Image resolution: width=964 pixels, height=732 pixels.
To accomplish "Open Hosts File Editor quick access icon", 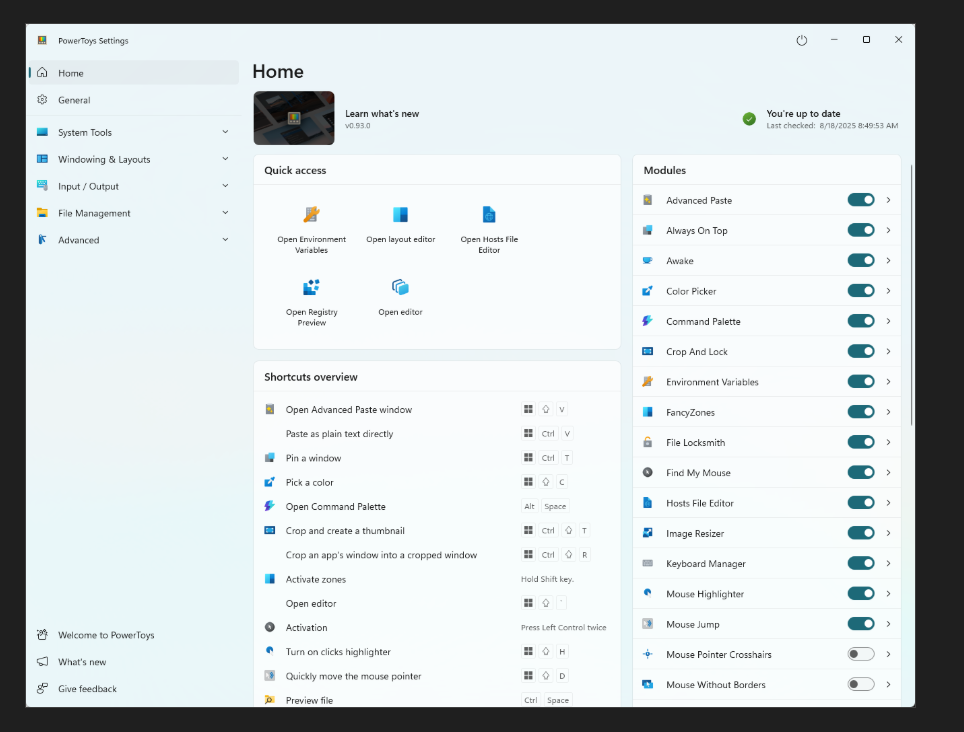I will point(489,214).
